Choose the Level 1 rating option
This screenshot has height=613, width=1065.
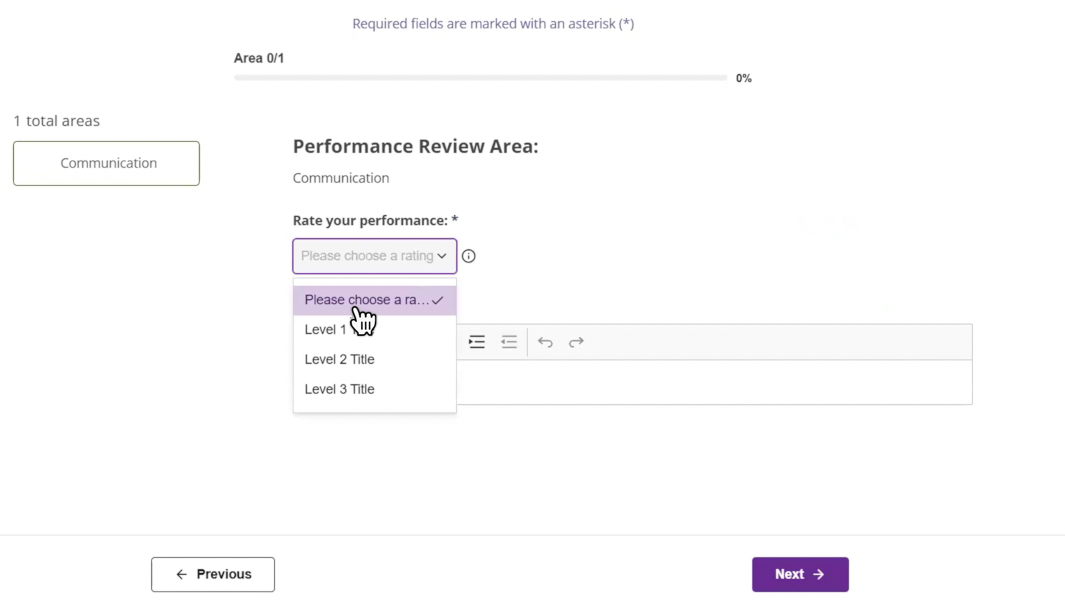point(326,330)
